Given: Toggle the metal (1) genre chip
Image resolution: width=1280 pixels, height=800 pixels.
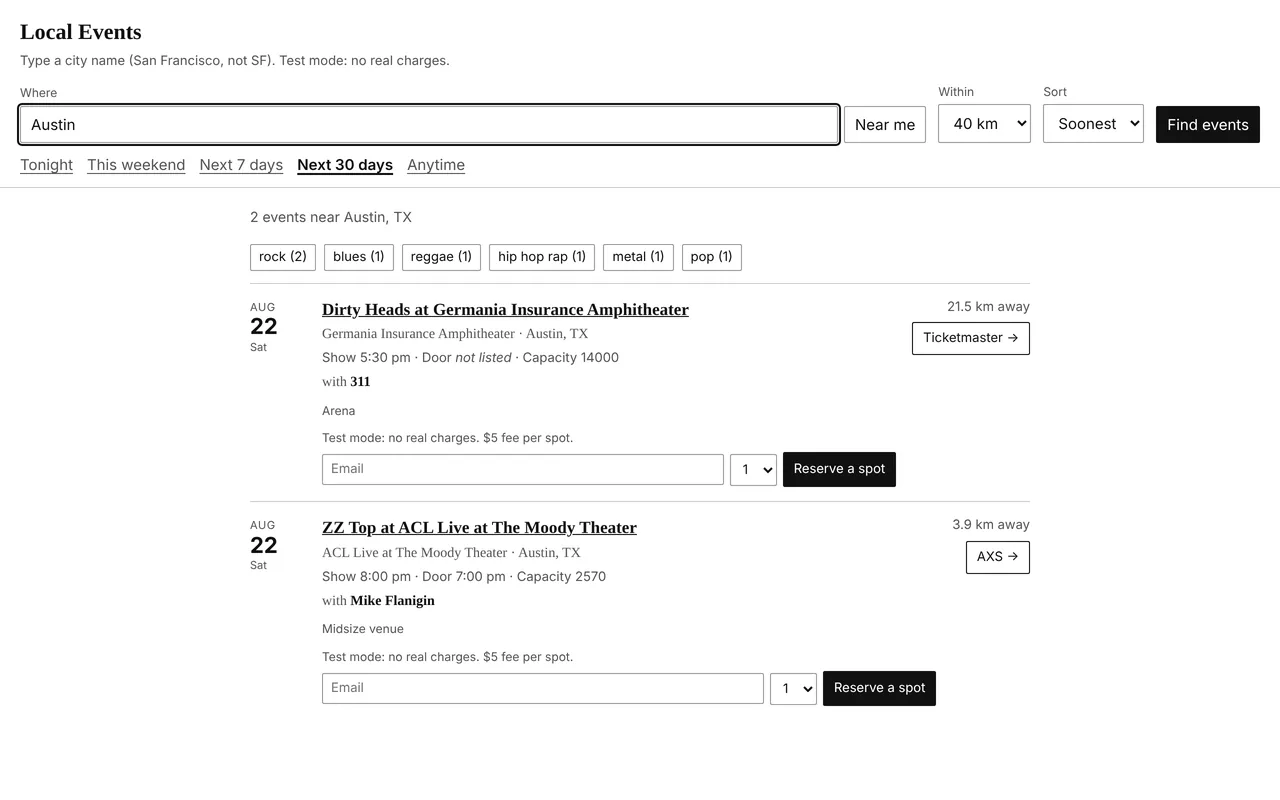Looking at the screenshot, I should point(638,257).
